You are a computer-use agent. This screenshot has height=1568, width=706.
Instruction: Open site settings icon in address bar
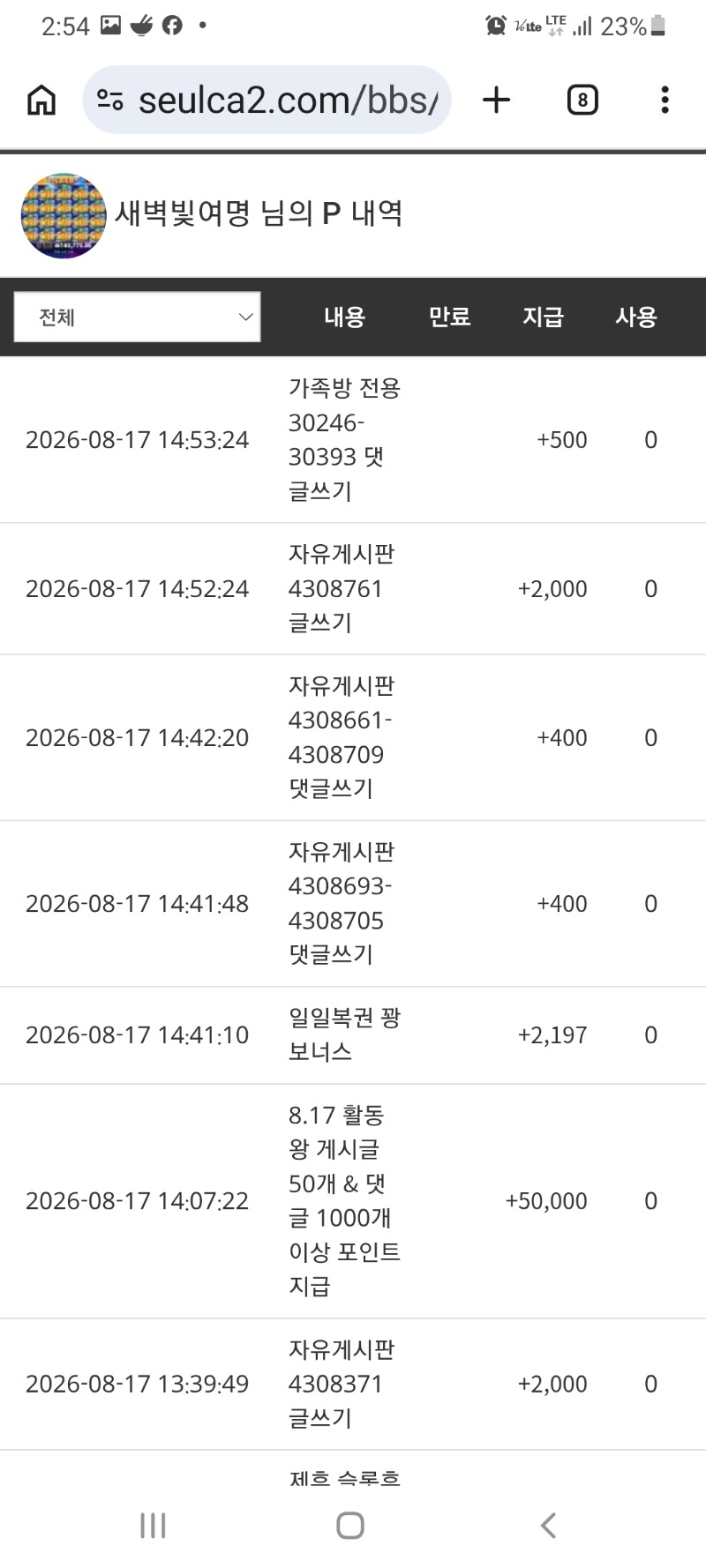110,100
